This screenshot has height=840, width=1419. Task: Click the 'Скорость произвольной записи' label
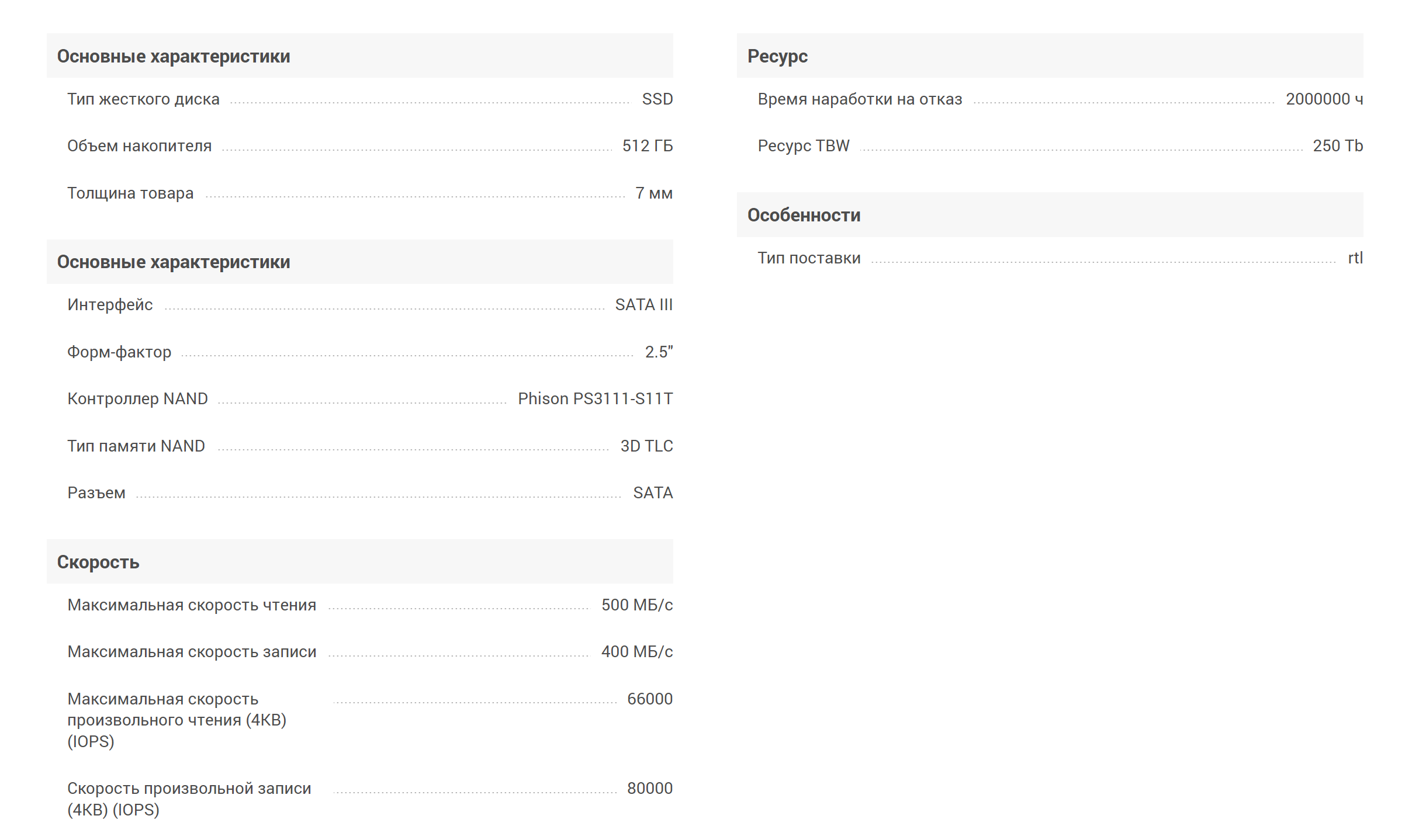[x=189, y=789]
